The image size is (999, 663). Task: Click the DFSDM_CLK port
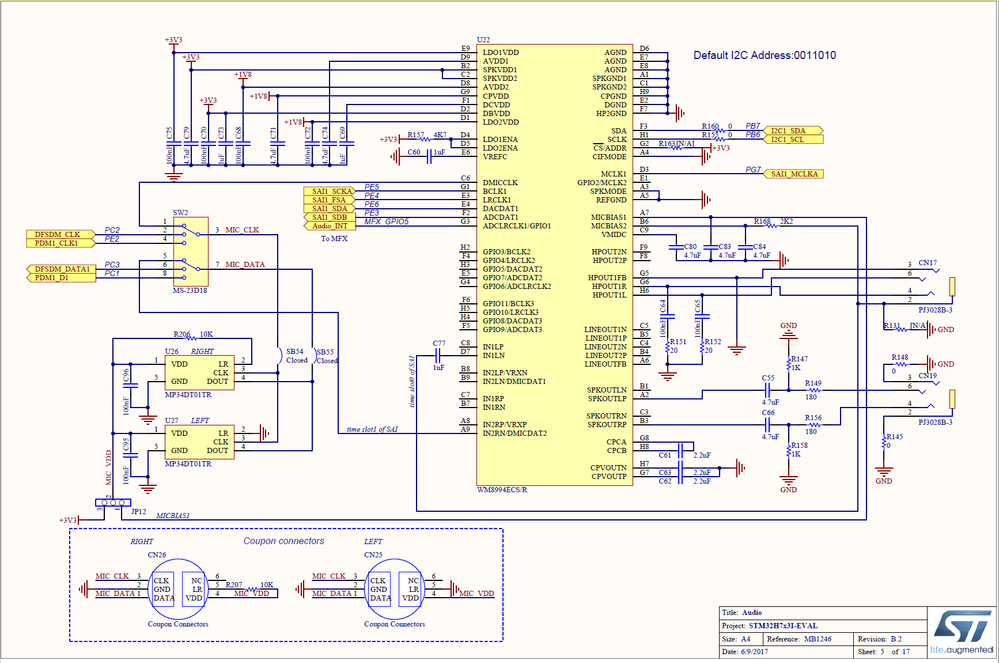click(x=61, y=234)
